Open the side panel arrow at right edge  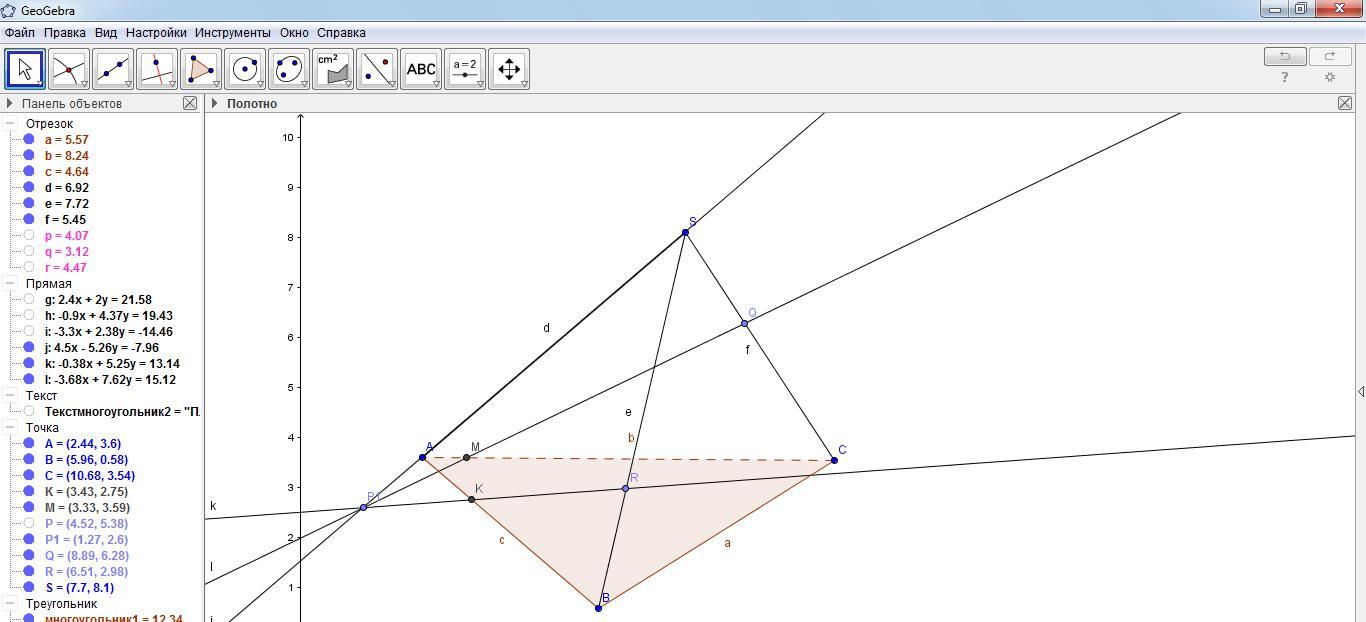click(1360, 391)
